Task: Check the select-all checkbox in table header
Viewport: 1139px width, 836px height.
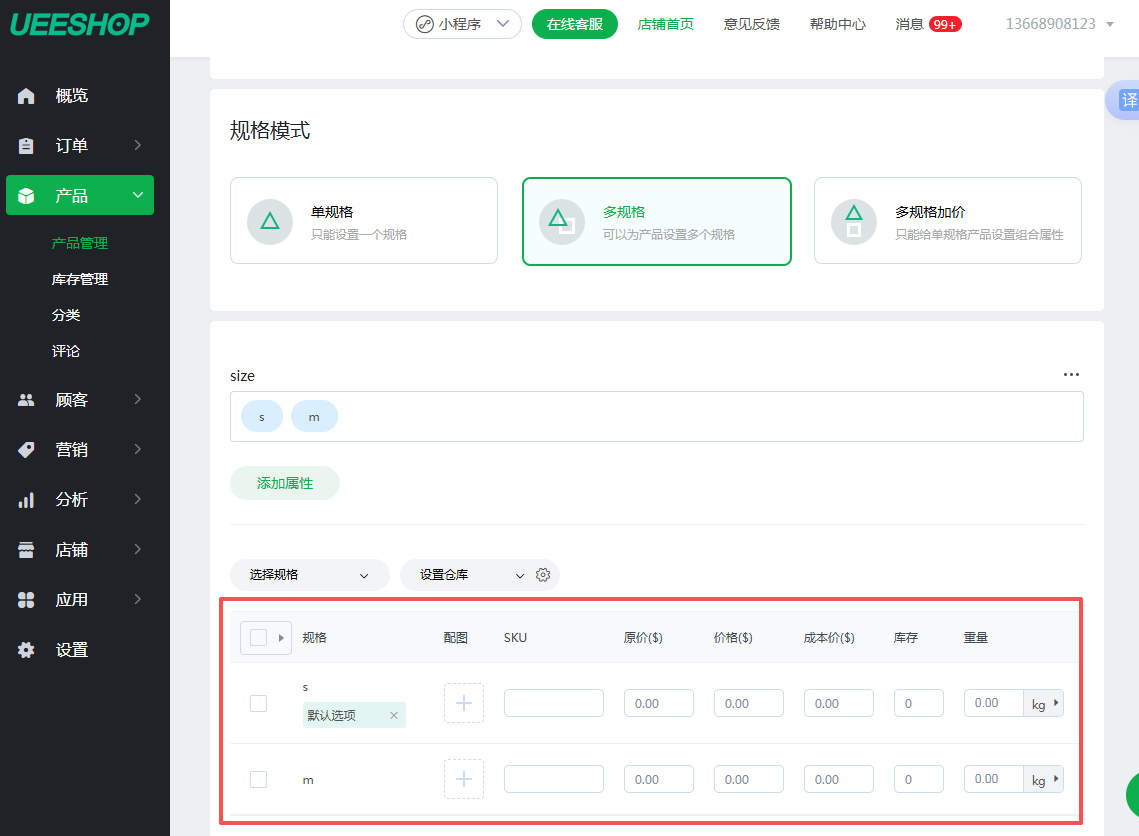Action: pos(258,638)
